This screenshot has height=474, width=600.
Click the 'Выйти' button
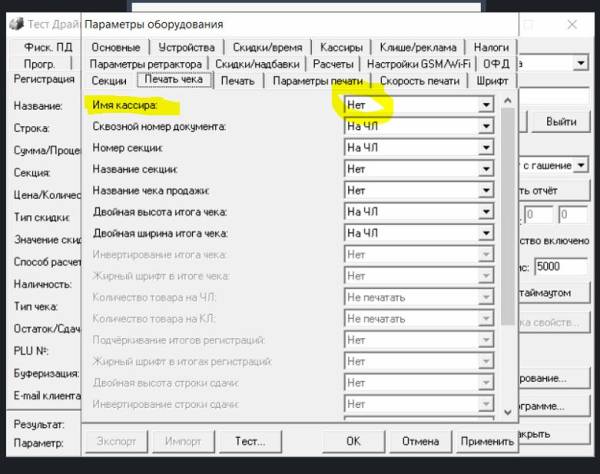click(561, 122)
